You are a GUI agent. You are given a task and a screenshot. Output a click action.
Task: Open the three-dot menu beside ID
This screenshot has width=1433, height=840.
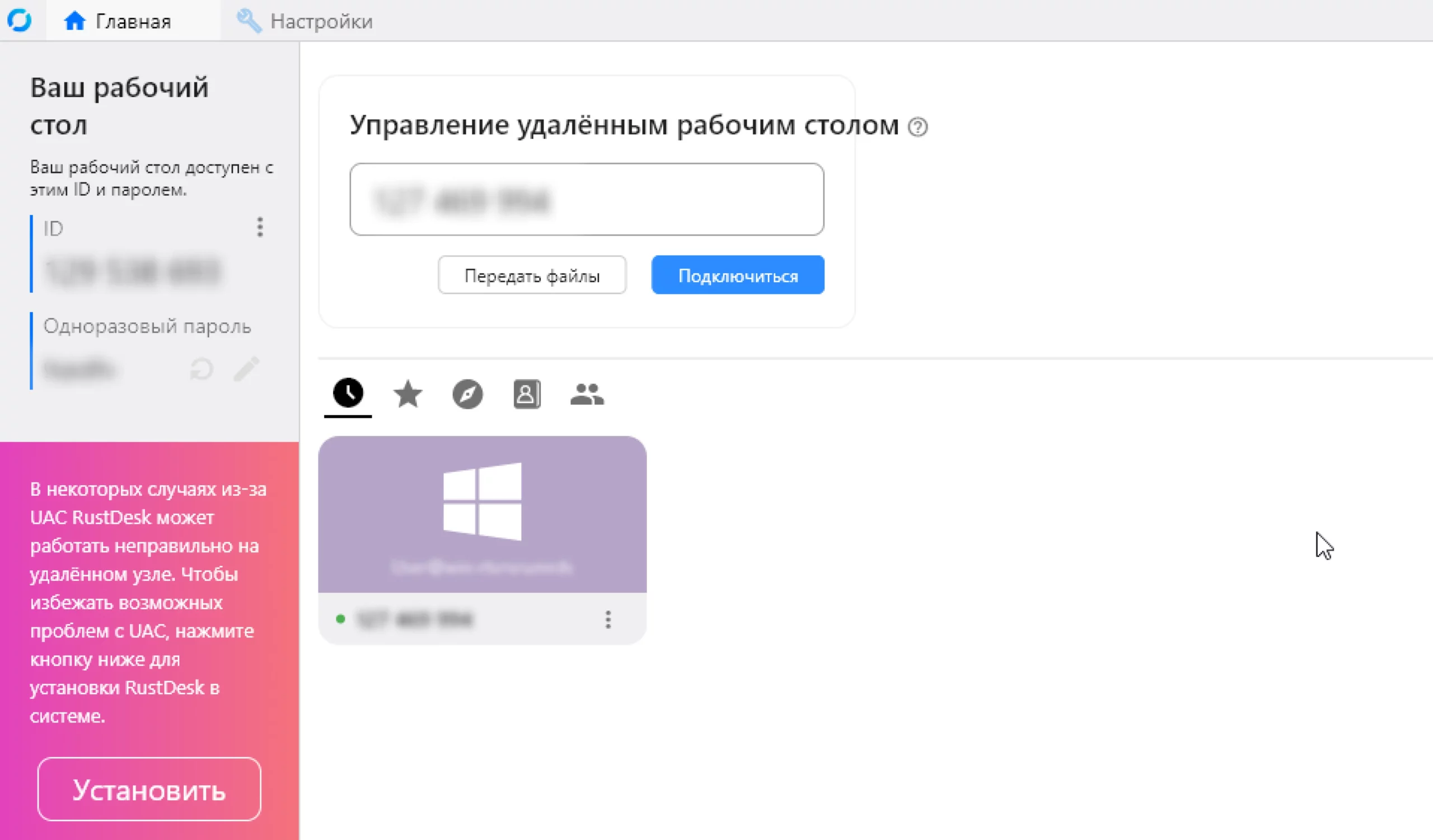tap(260, 227)
